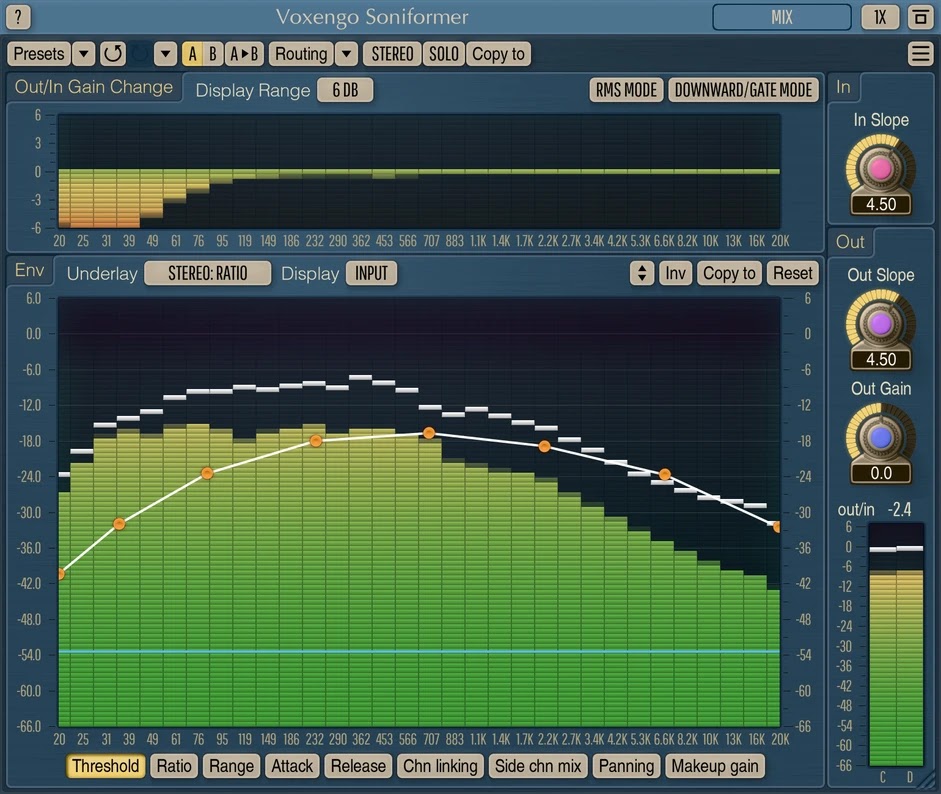Reset the envelope with the Reset button
The height and width of the screenshot is (794, 941).
click(792, 274)
